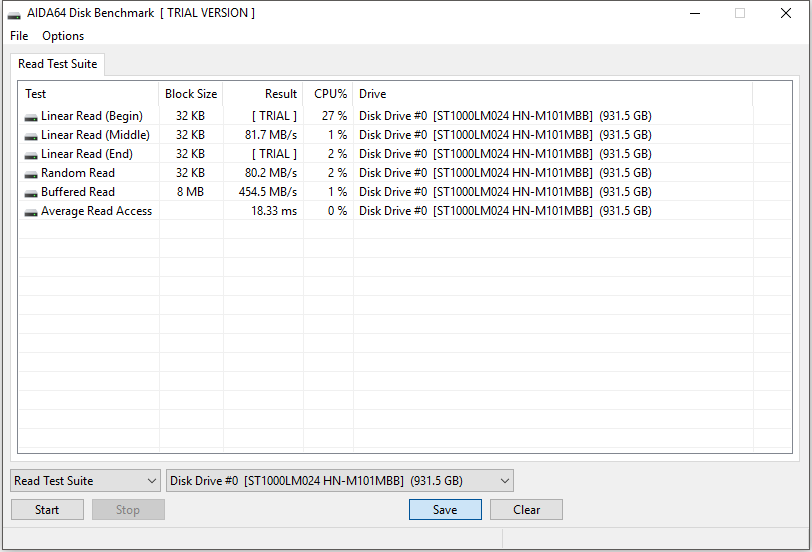Sort by the Test column header
This screenshot has width=812, height=552.
point(88,94)
